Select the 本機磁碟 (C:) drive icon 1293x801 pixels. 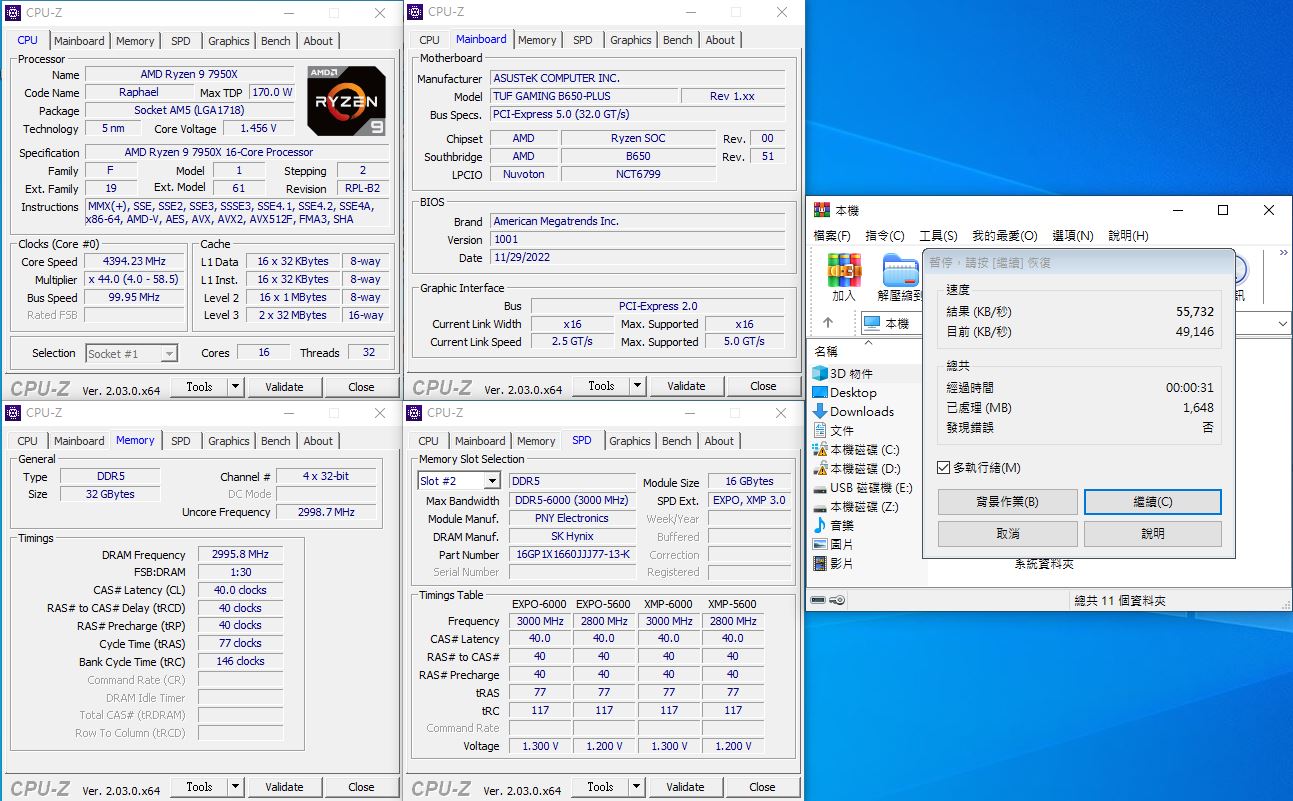(821, 449)
